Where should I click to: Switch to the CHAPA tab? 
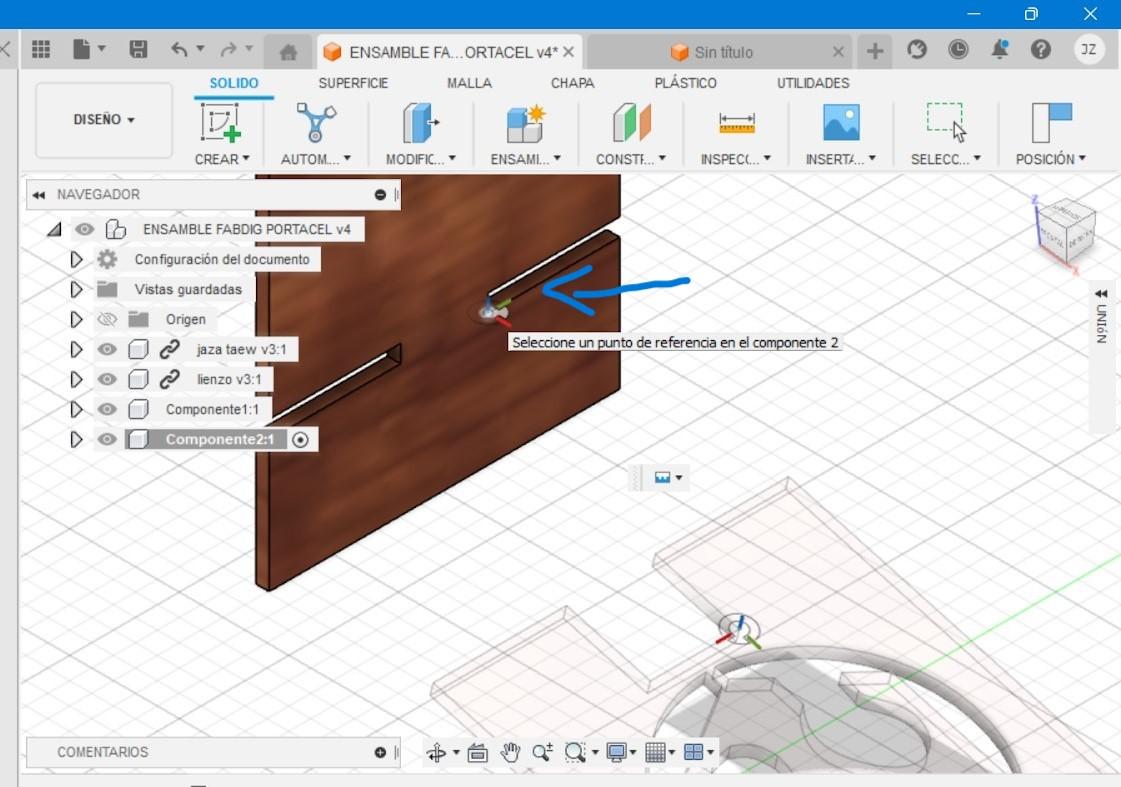point(572,83)
